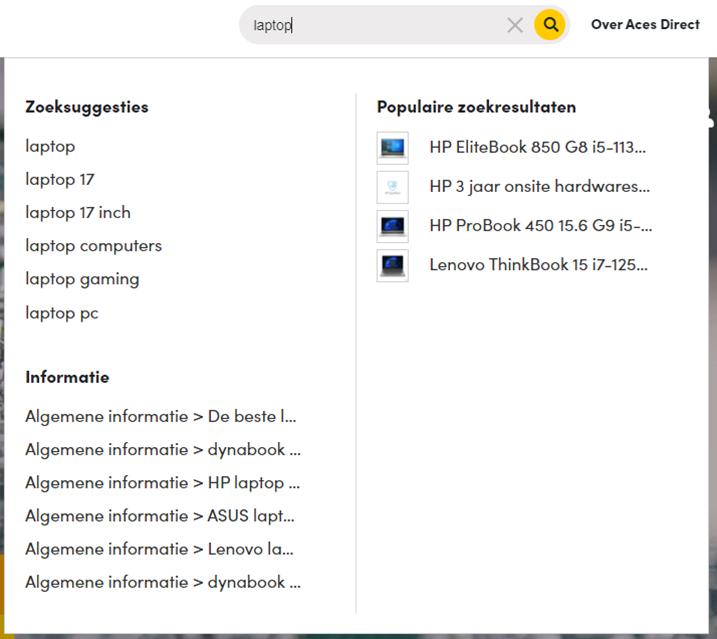Clear the search field with the X icon
The height and width of the screenshot is (639, 717).
coord(515,25)
